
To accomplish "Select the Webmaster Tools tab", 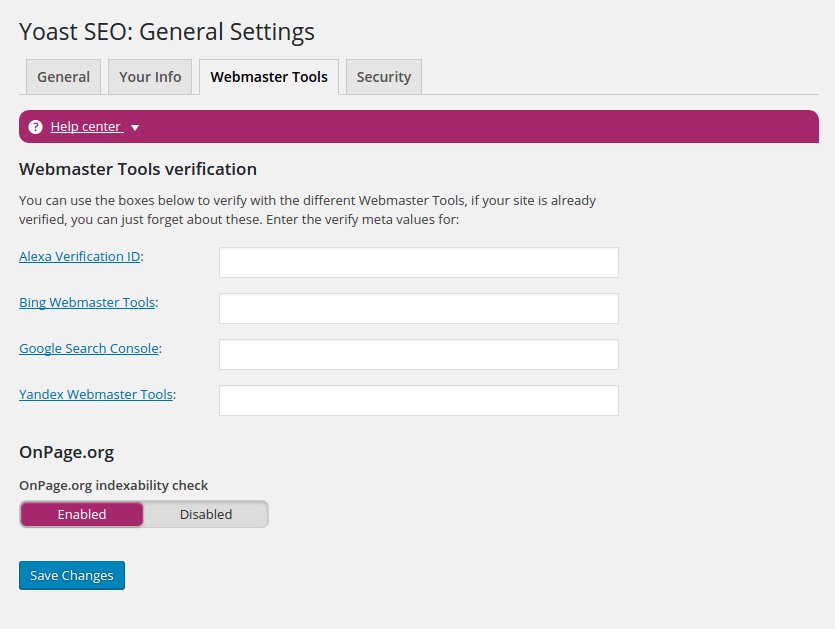I will [269, 77].
